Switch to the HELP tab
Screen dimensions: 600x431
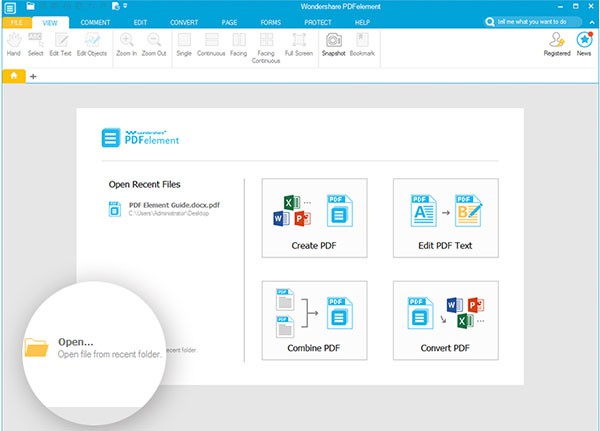pos(362,23)
